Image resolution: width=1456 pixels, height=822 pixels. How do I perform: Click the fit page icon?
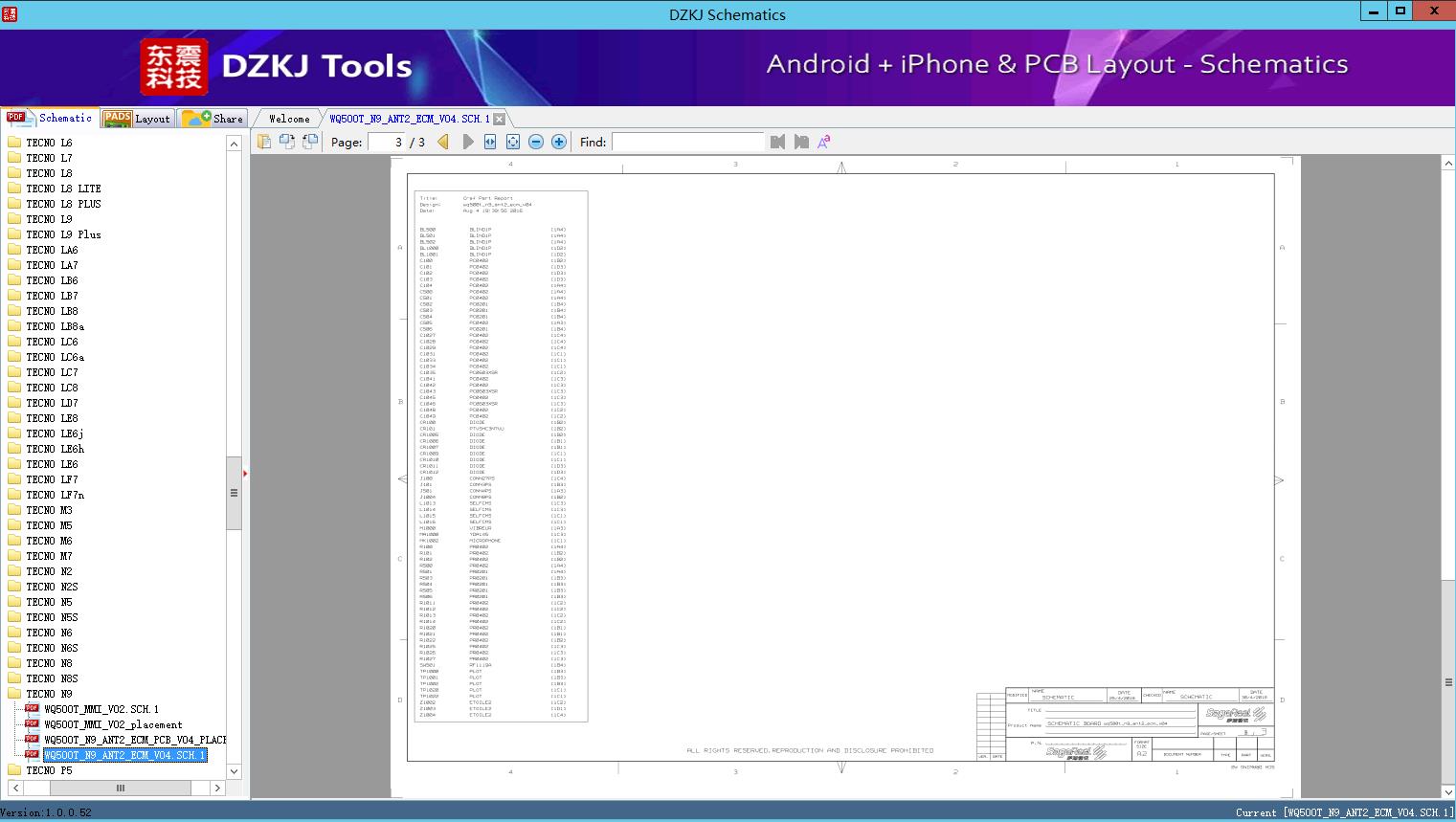tap(513, 142)
